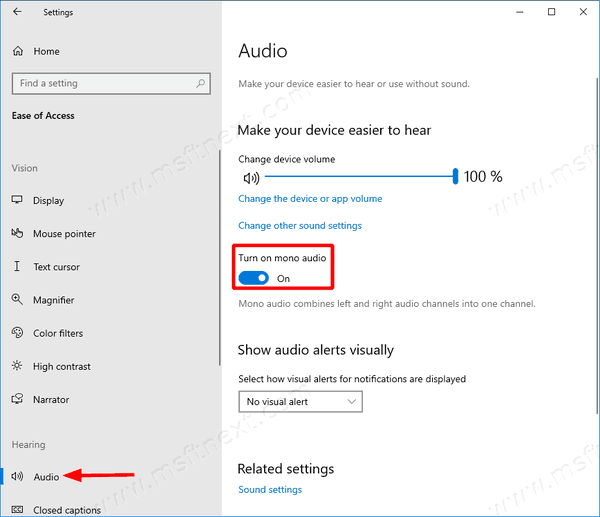Click the Color filters palette icon
This screenshot has width=600, height=517.
click(17, 333)
